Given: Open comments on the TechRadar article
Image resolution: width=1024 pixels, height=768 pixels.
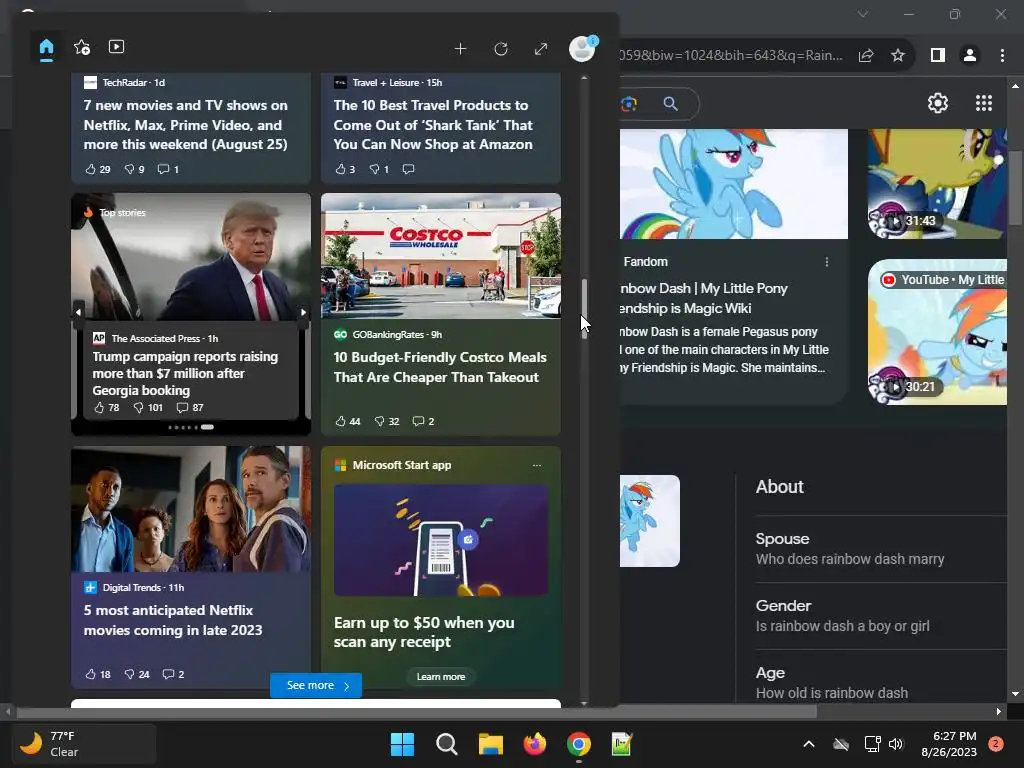Looking at the screenshot, I should [x=168, y=169].
